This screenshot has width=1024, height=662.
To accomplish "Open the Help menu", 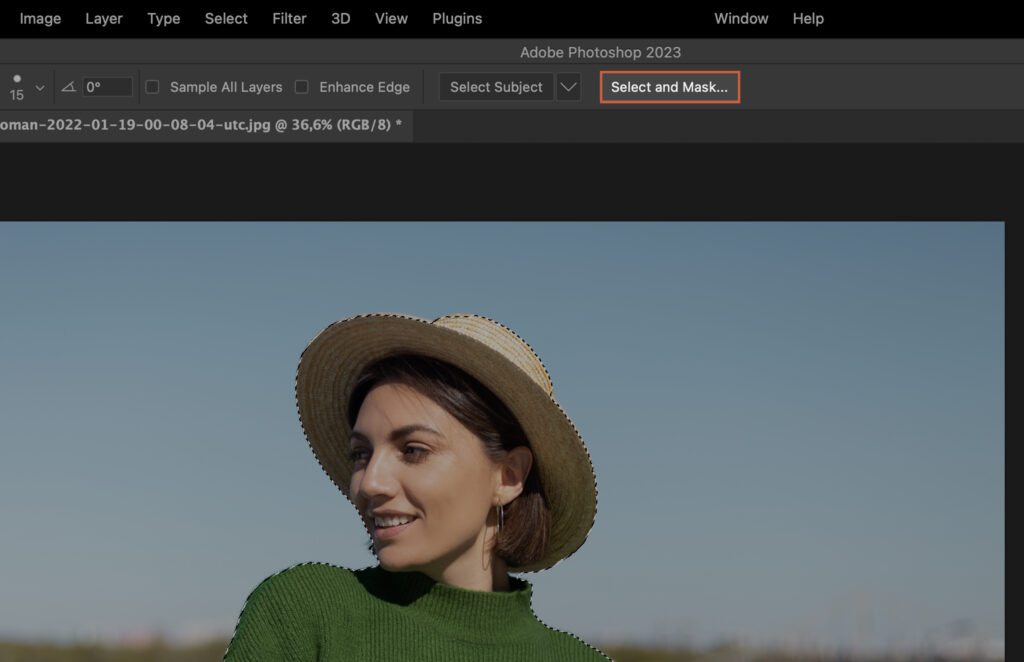I will coord(808,18).
